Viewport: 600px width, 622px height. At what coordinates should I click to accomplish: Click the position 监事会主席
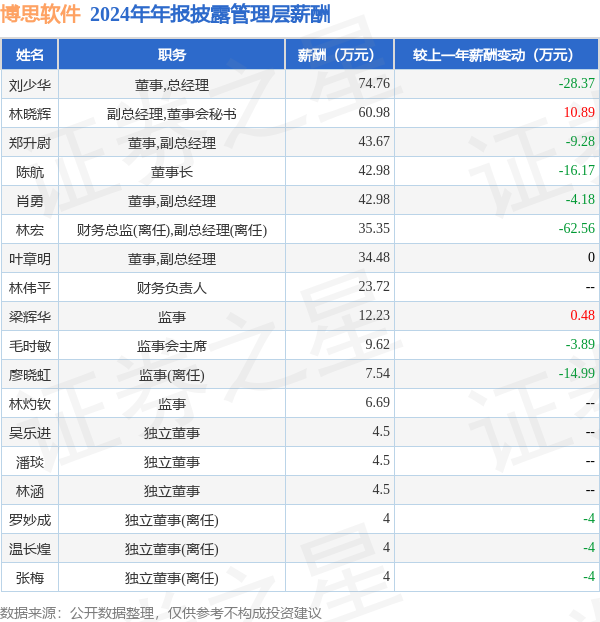click(x=172, y=346)
